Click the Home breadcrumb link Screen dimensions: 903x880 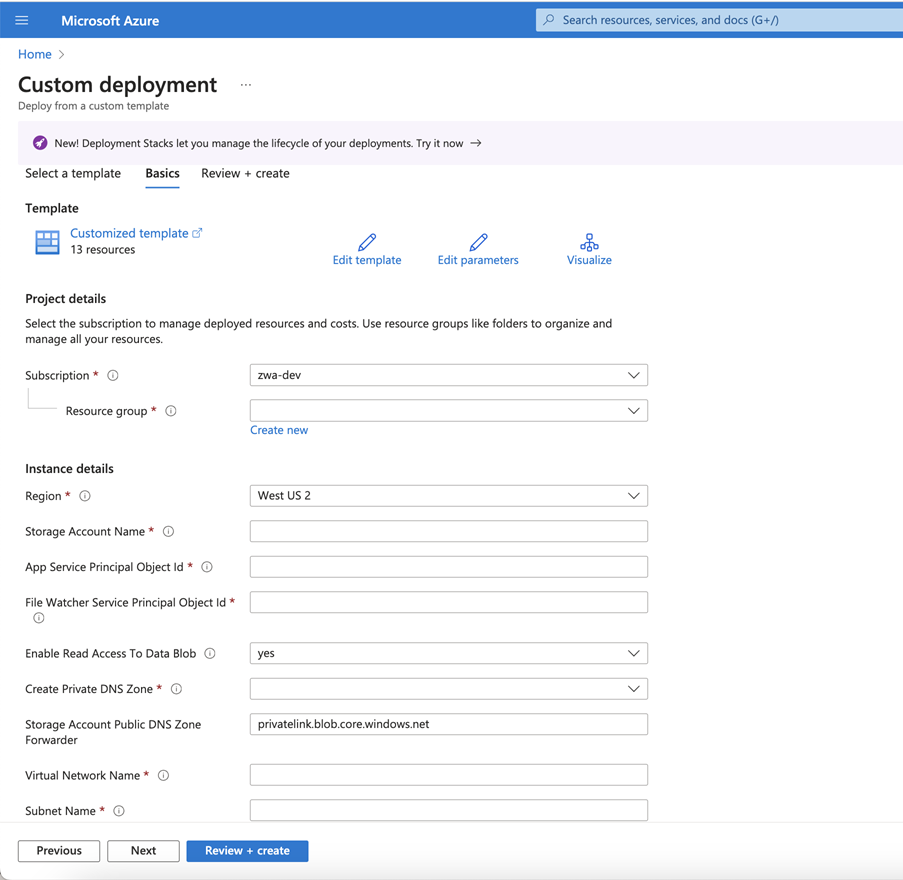tap(35, 54)
